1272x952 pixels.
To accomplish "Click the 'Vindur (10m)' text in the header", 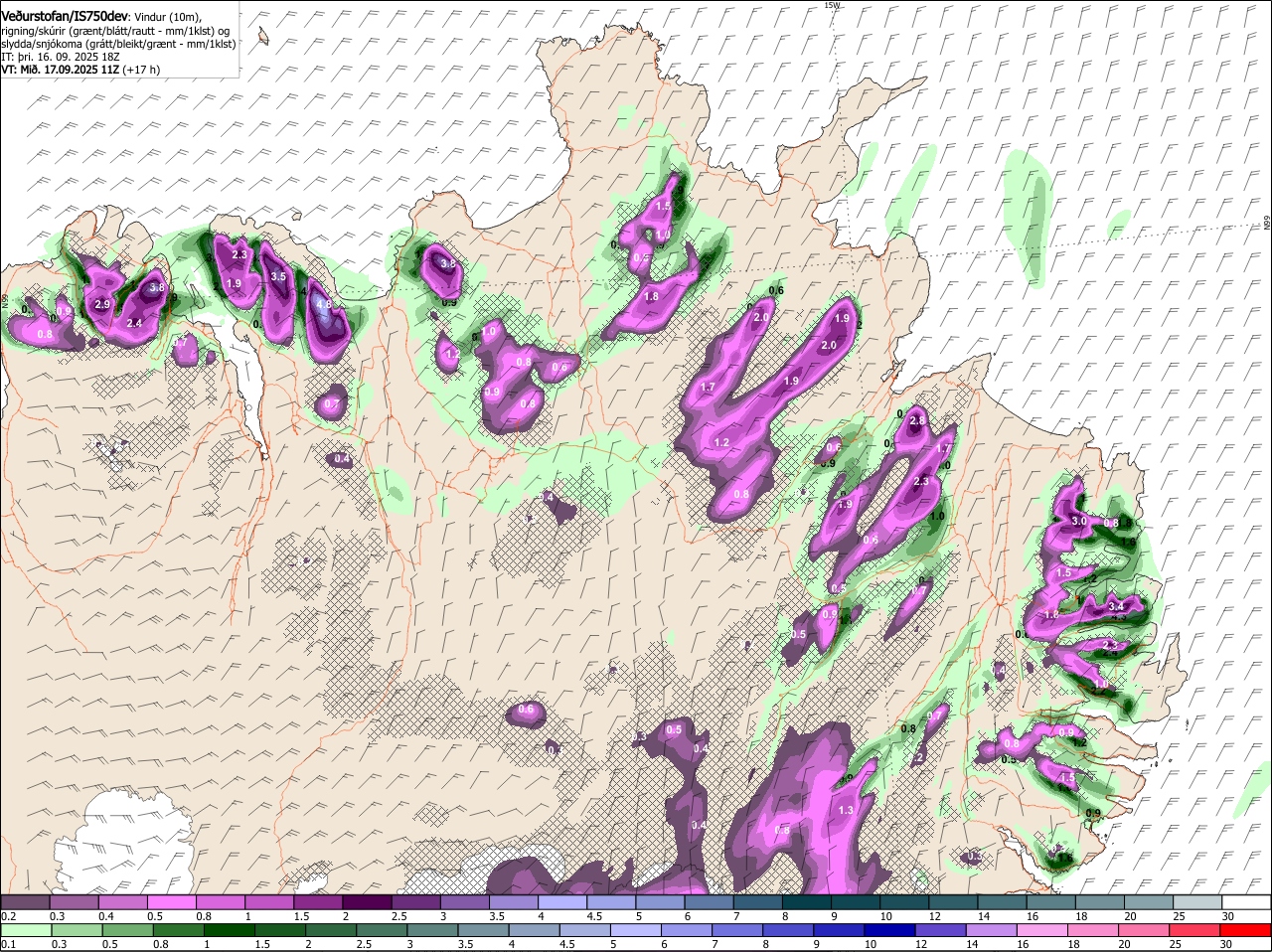I will point(167,17).
